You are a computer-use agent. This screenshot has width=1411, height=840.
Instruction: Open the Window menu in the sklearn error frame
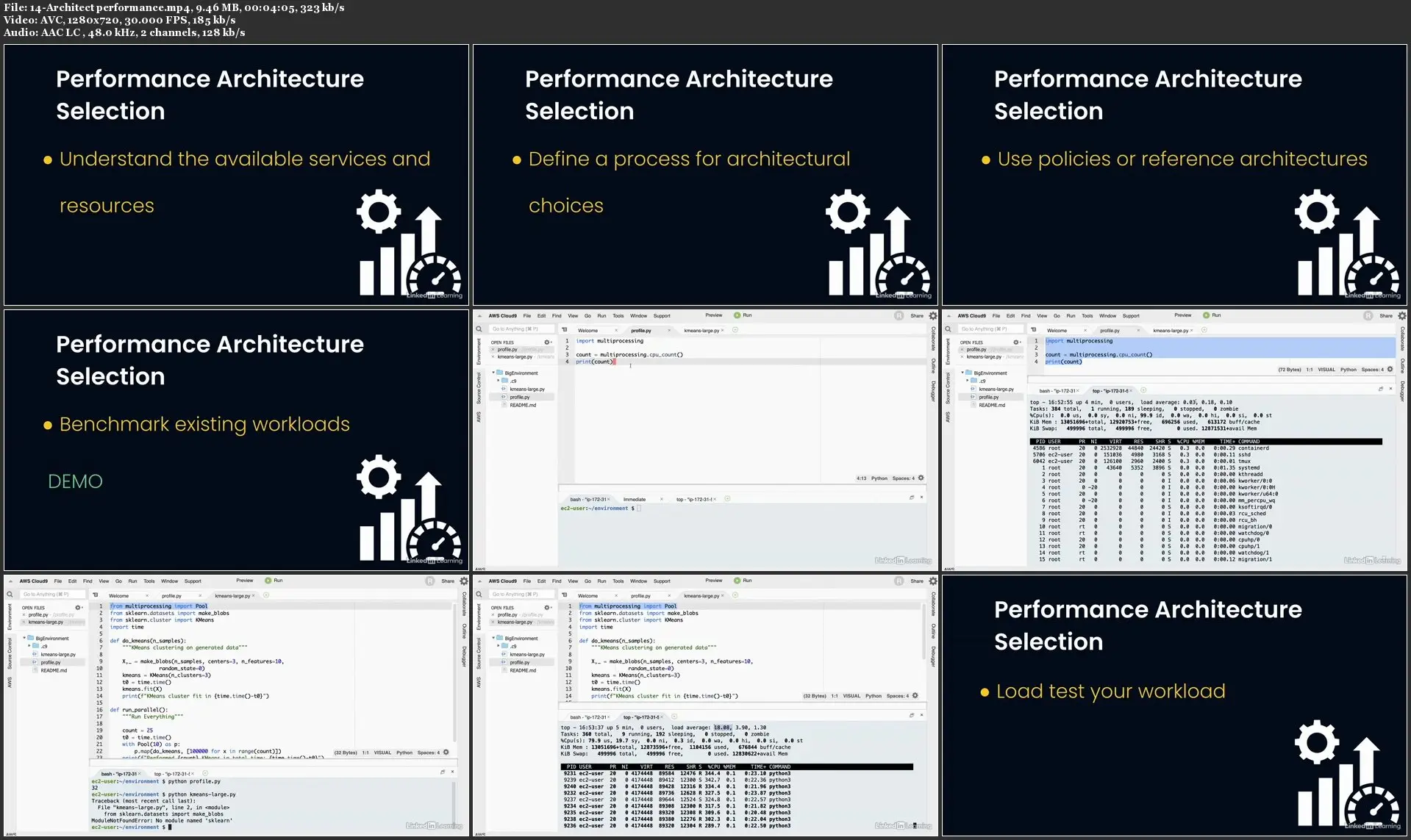click(x=170, y=581)
